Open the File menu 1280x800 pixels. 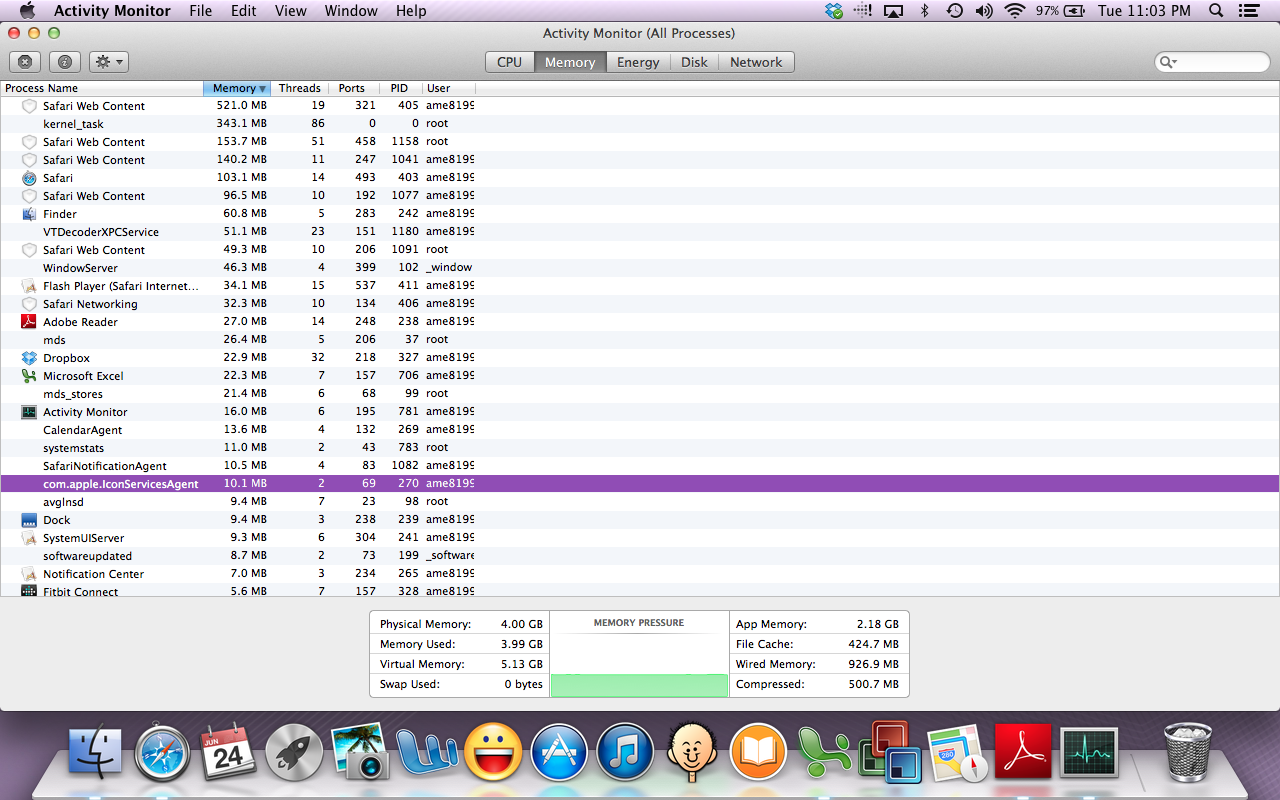coord(201,11)
